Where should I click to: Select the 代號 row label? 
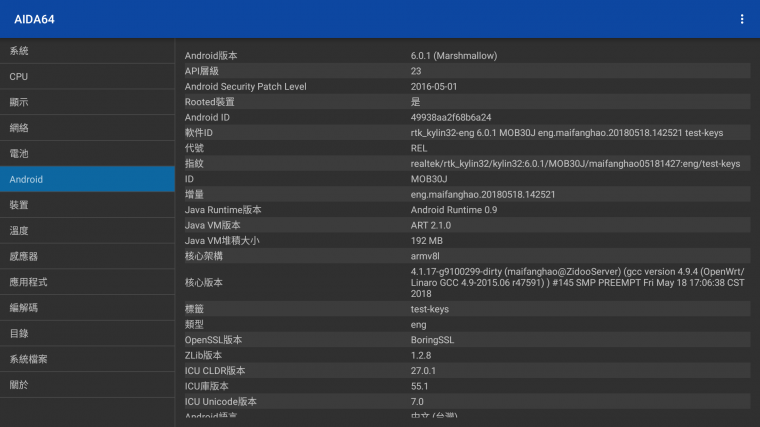coord(194,148)
